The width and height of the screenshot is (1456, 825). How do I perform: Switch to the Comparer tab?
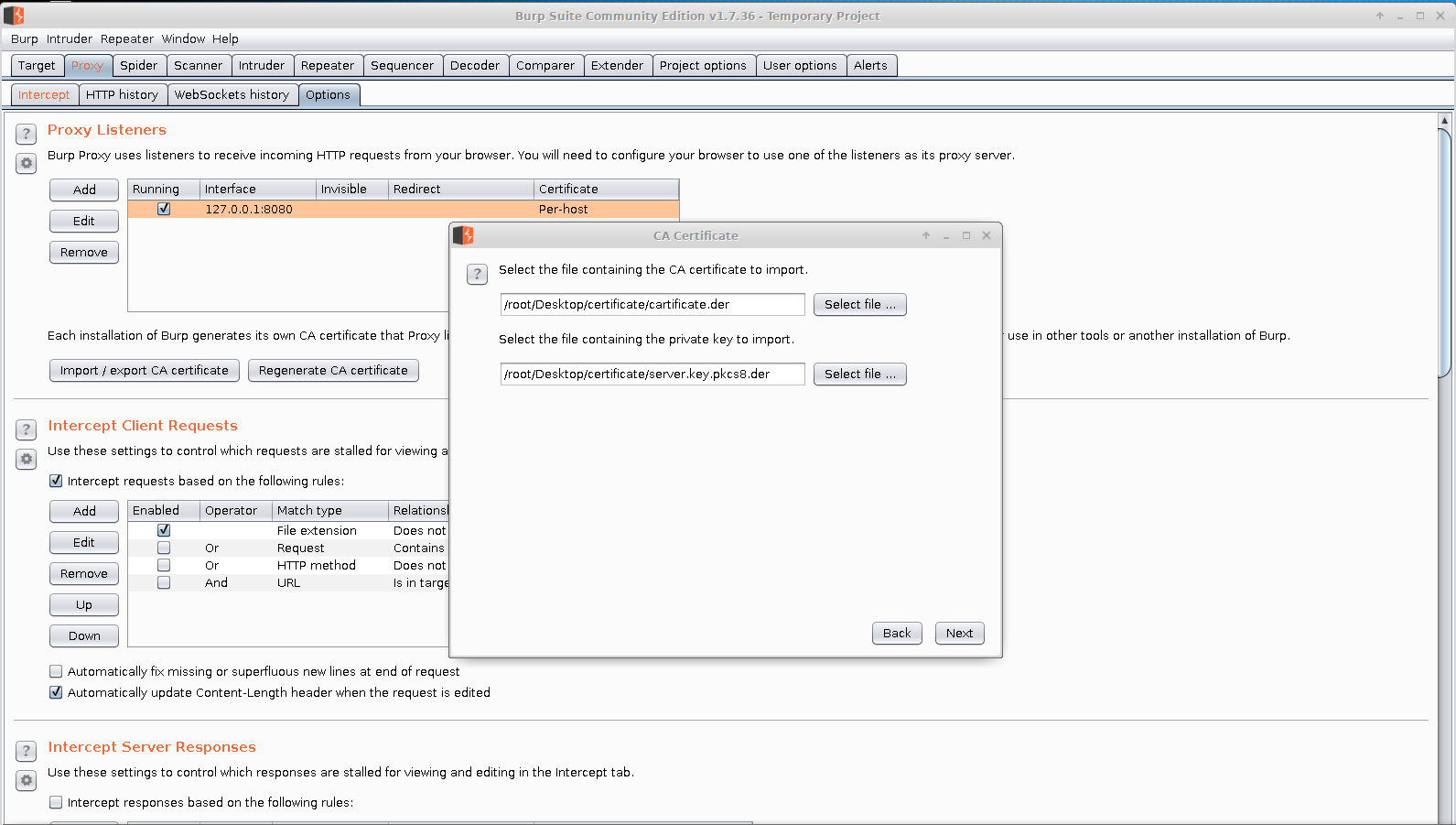point(545,65)
